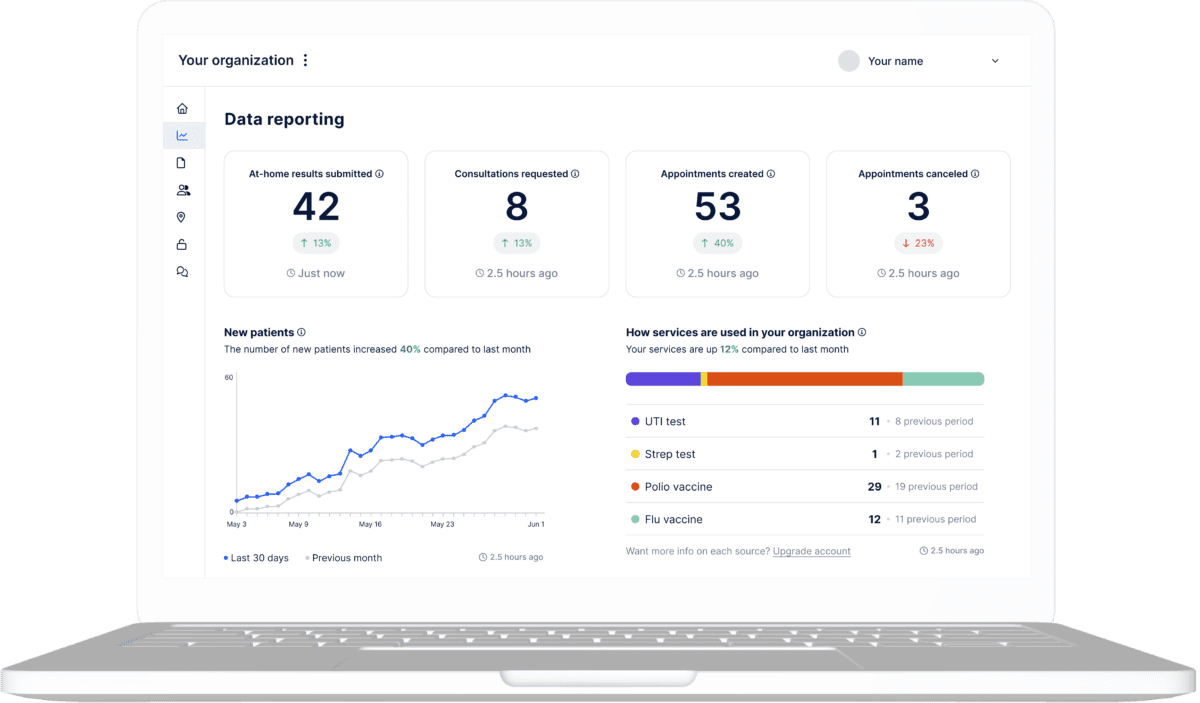1200x703 pixels.
Task: Click info icon beside At-home results submitted
Action: (380, 174)
